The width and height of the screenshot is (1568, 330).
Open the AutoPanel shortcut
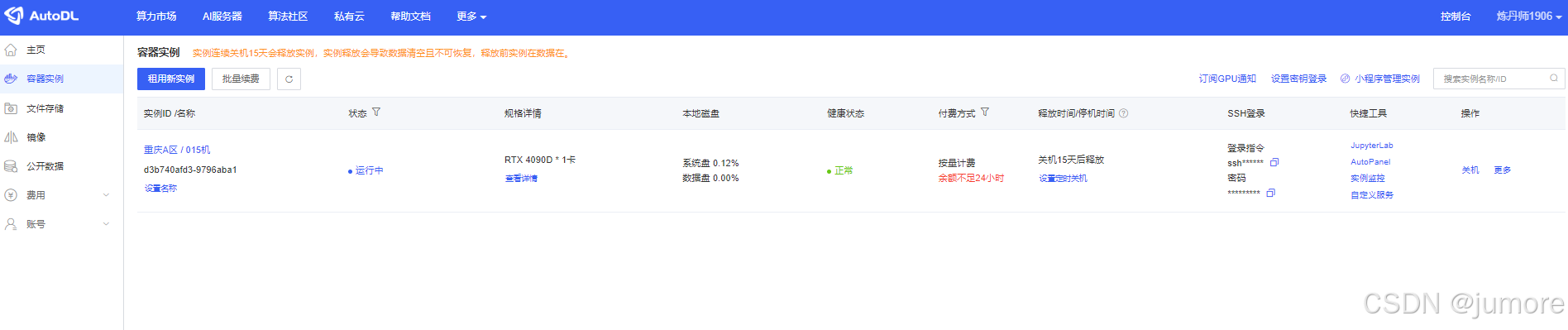point(1370,162)
